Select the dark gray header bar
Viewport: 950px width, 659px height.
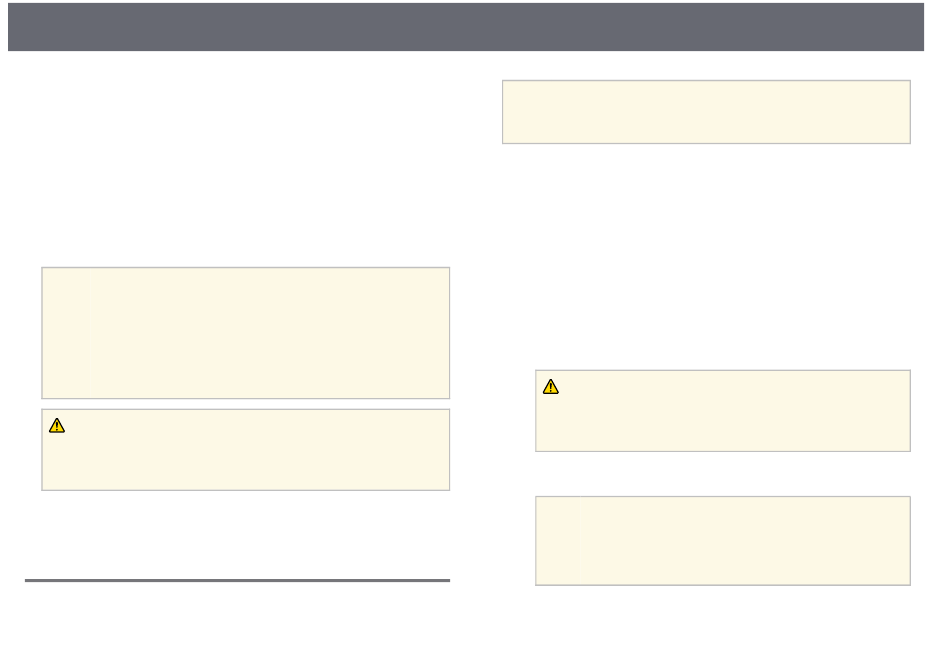(x=465, y=27)
